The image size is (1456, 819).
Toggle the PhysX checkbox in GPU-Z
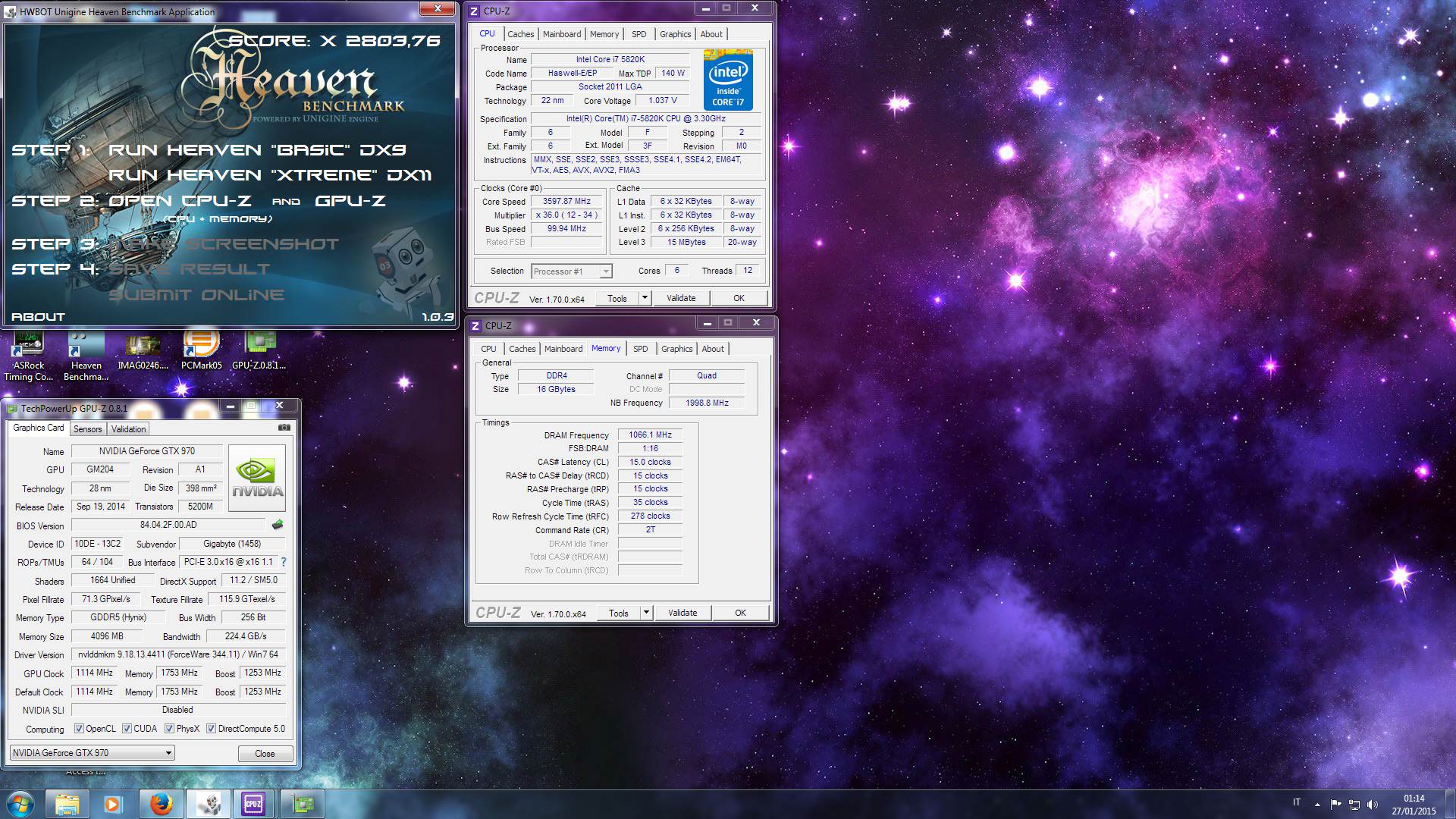pos(169,729)
